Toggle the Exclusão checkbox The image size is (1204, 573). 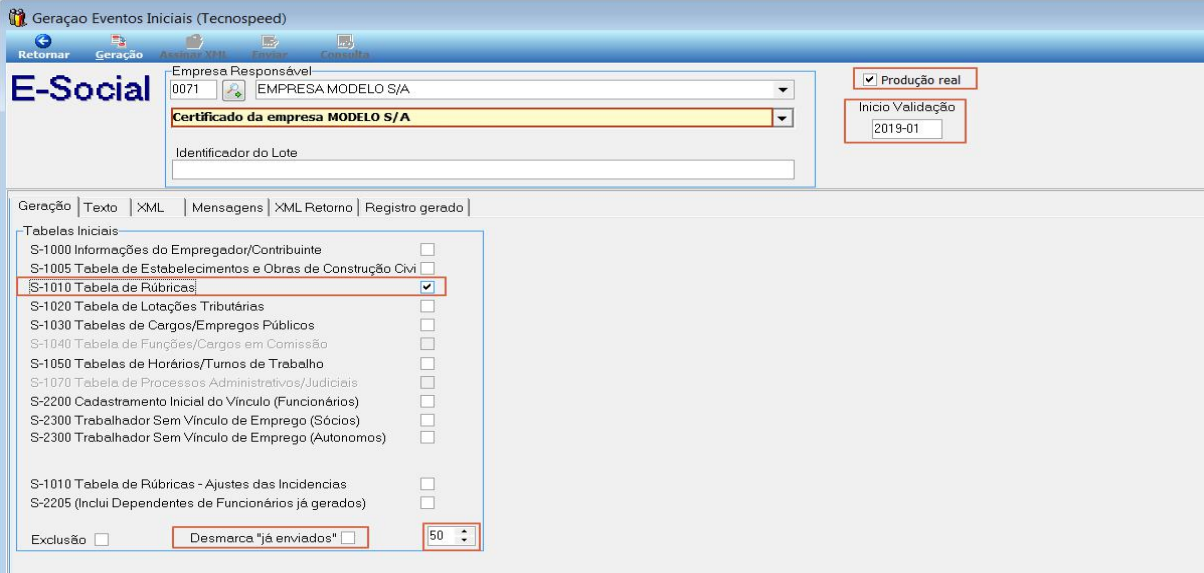(101, 540)
